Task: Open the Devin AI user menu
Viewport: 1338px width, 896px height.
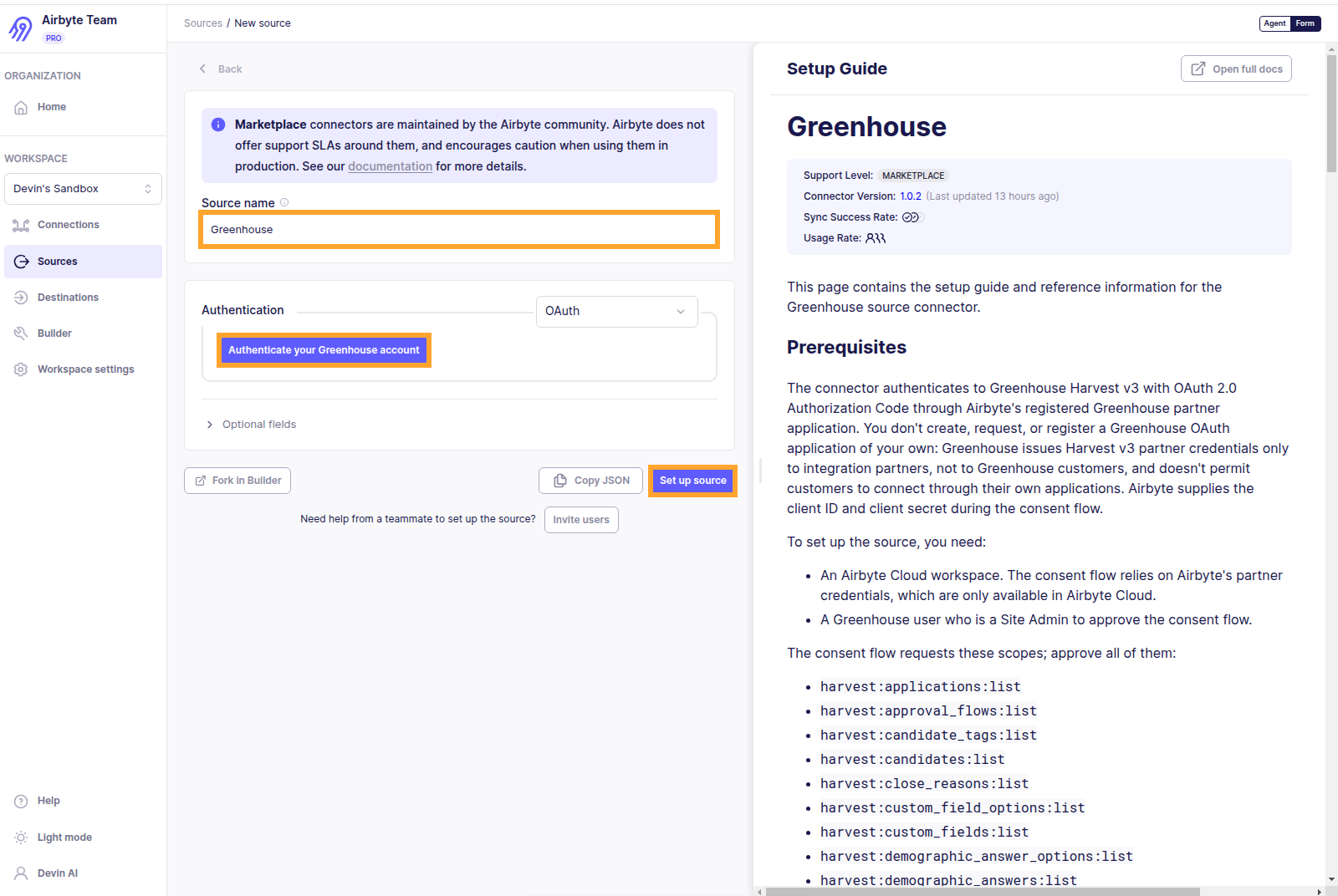Action: coord(83,873)
